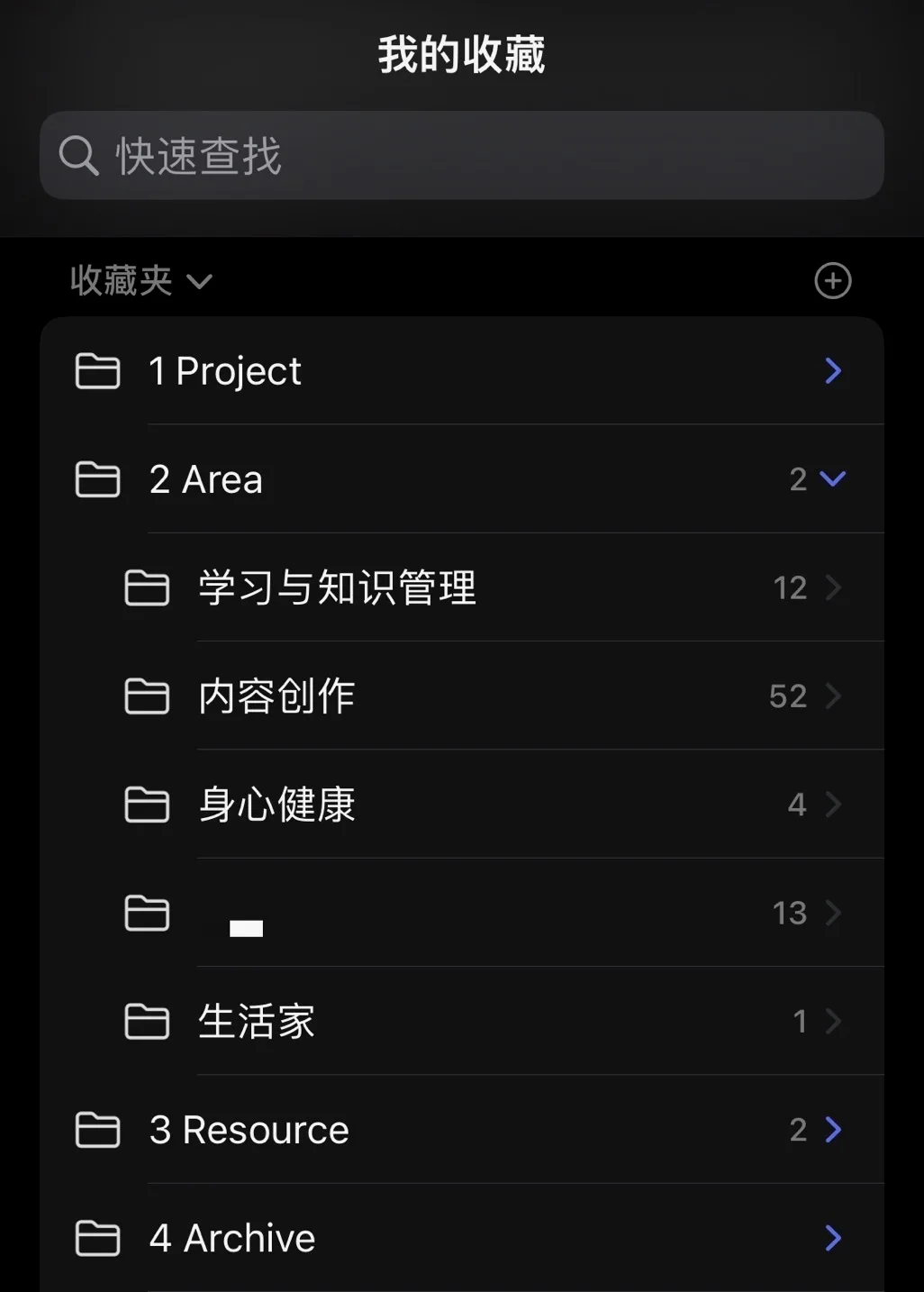
Task: Click the 3 Resource folder icon
Action: pos(97,1130)
